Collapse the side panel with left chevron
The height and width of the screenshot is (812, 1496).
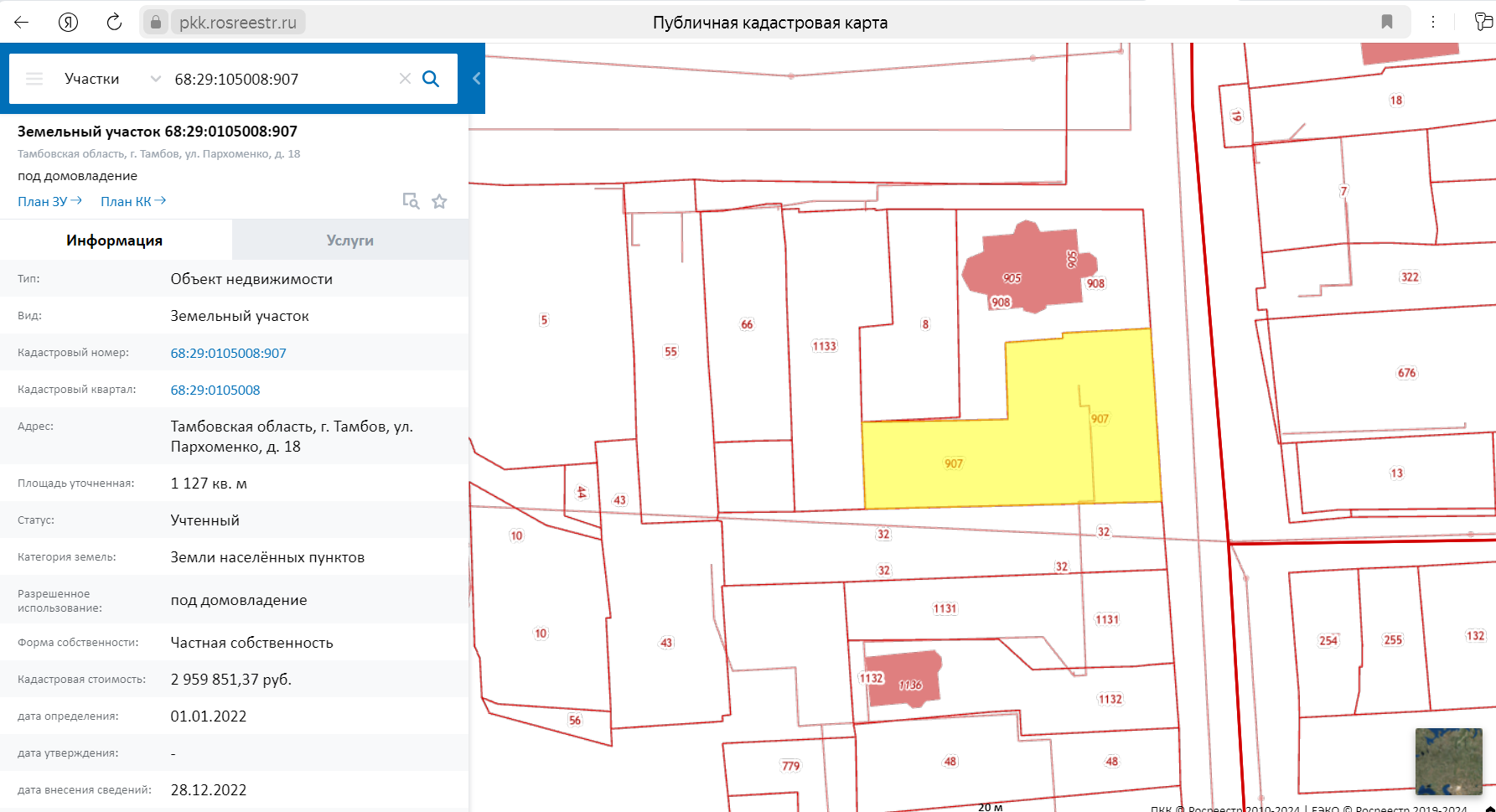(x=476, y=79)
